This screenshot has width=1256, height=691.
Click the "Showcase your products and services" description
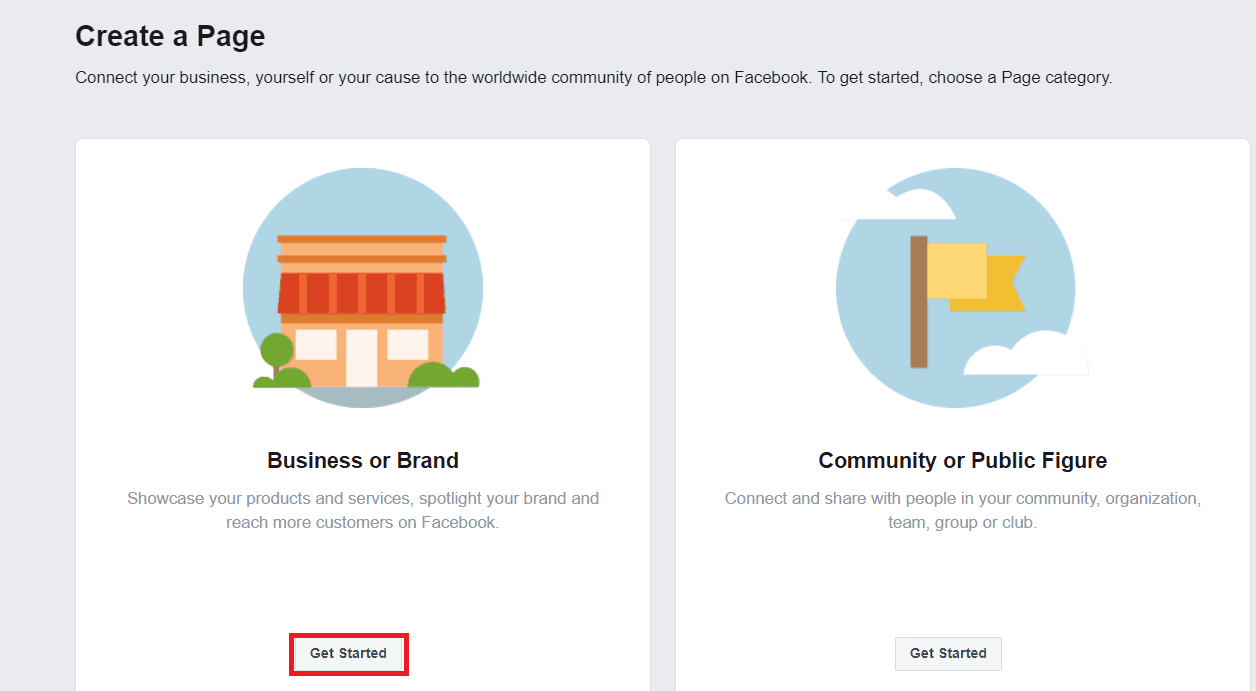[363, 510]
